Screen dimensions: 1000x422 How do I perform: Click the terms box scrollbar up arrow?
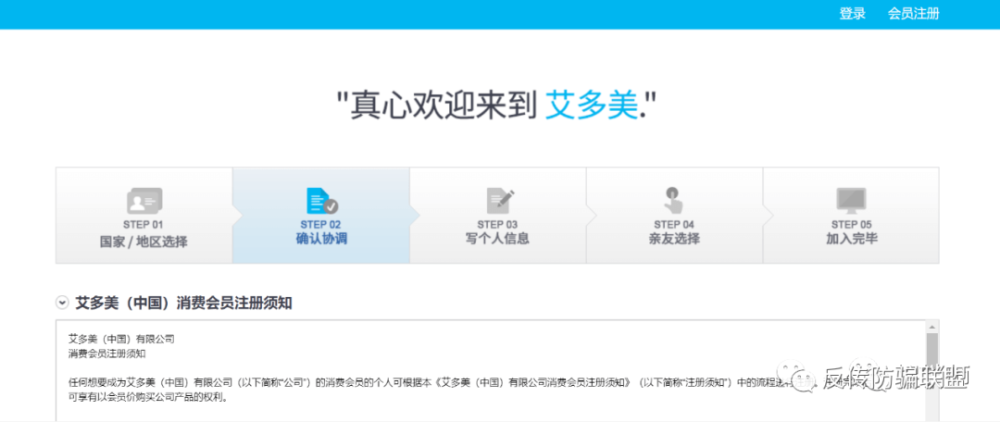932,326
